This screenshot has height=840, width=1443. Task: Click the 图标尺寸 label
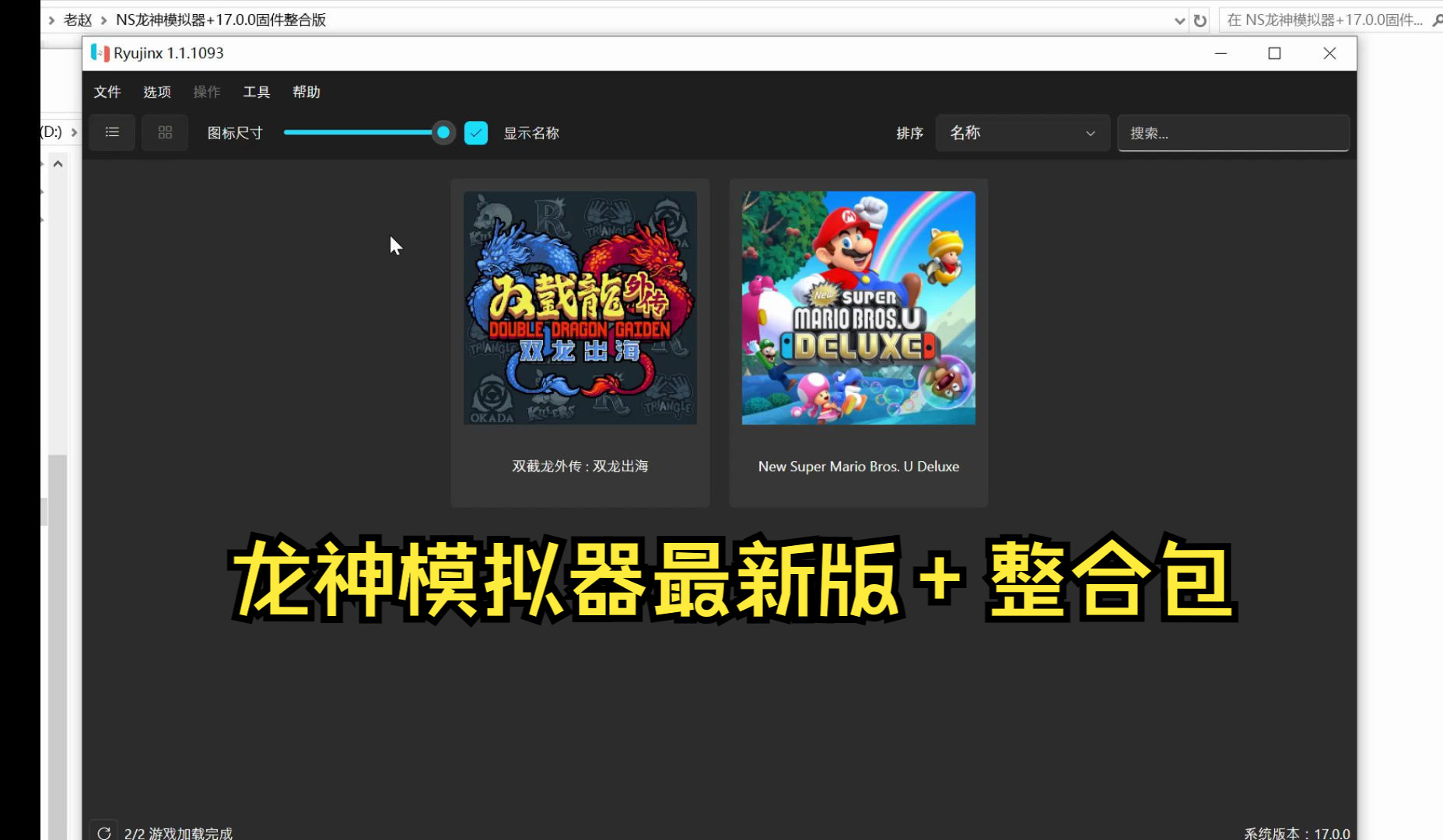[235, 133]
